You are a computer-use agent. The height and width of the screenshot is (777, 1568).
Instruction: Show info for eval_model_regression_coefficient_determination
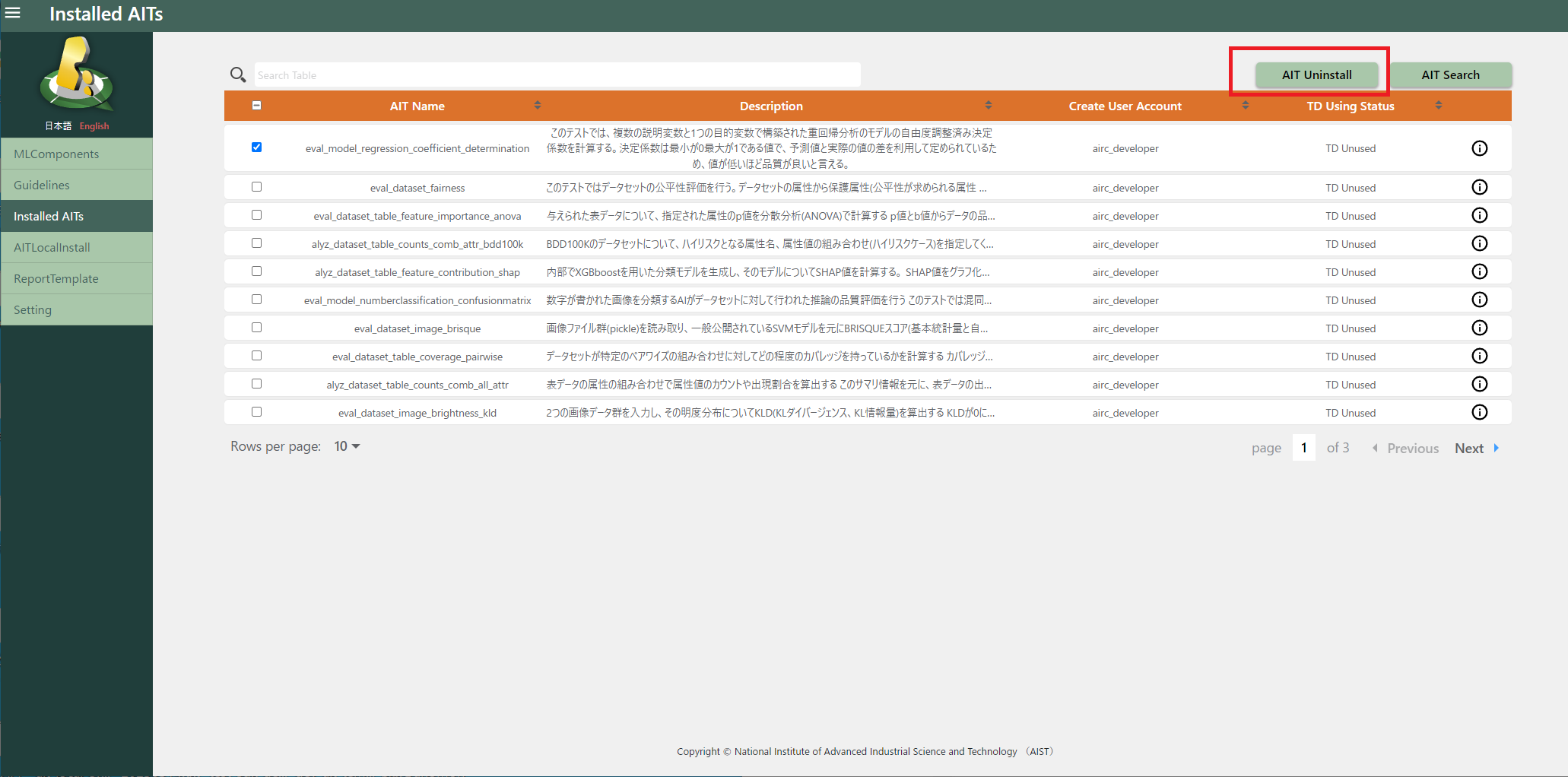(1479, 148)
